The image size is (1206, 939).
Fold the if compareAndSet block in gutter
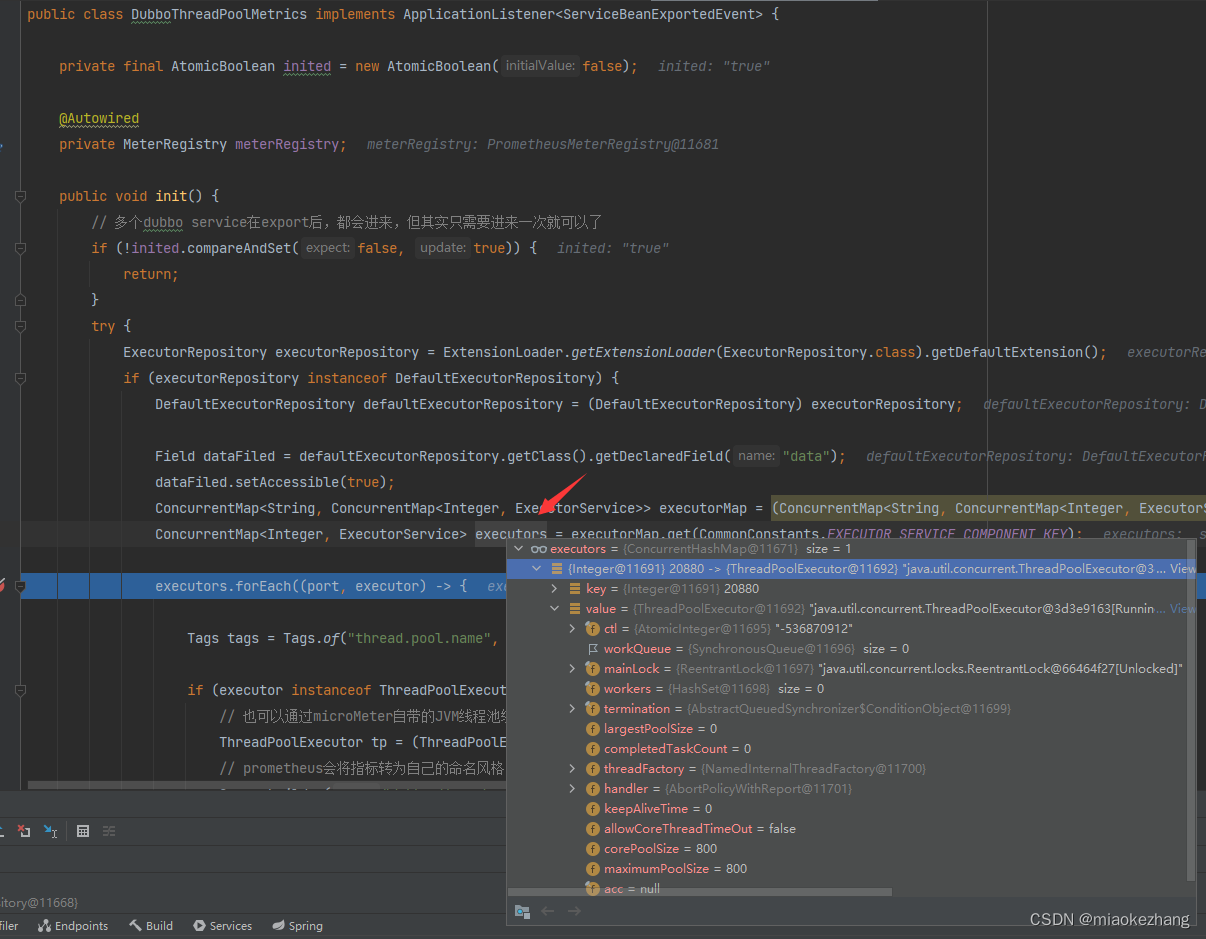(x=20, y=248)
